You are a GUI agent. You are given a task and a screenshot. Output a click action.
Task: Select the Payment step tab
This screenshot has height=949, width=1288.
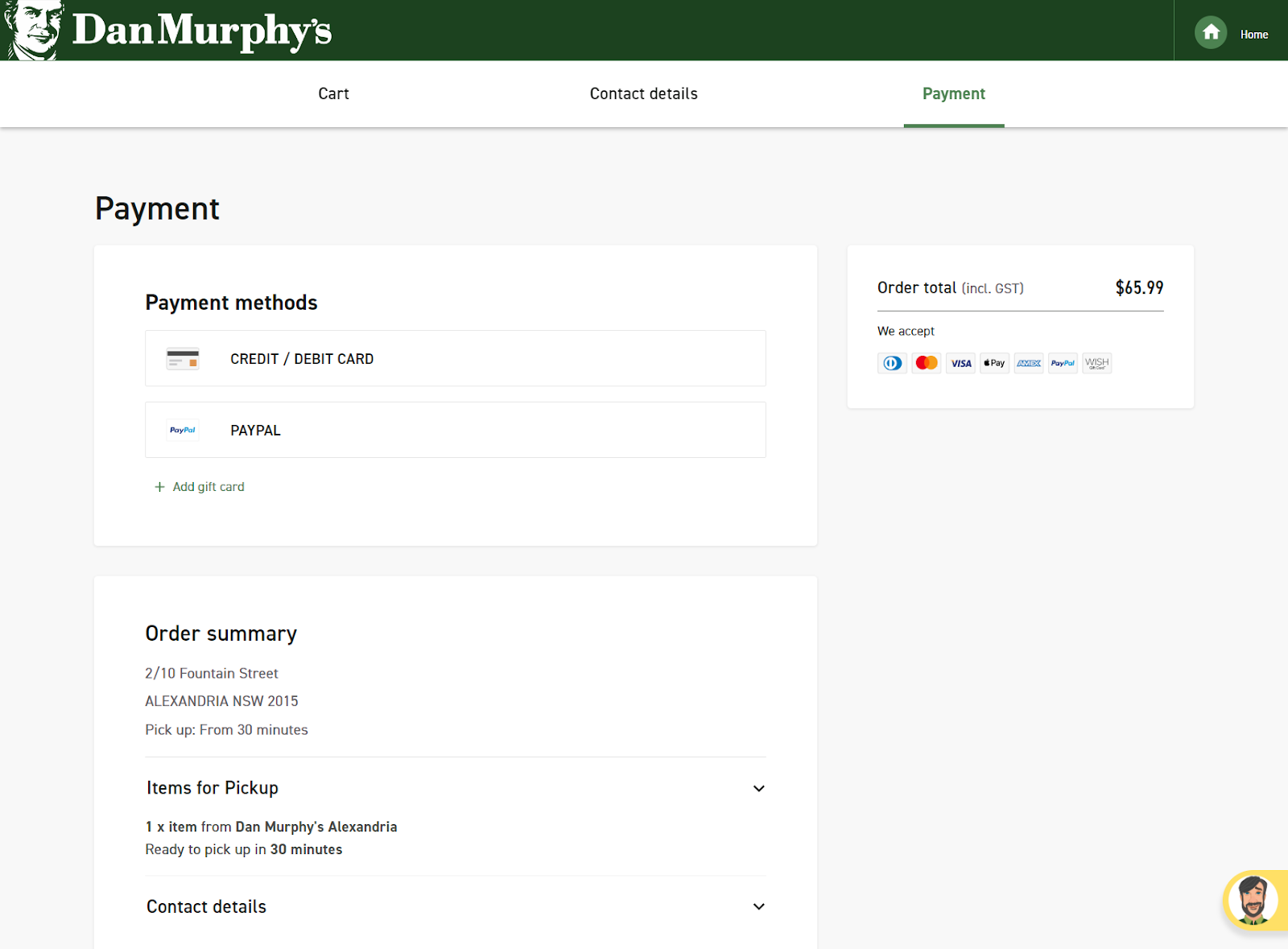(x=953, y=94)
